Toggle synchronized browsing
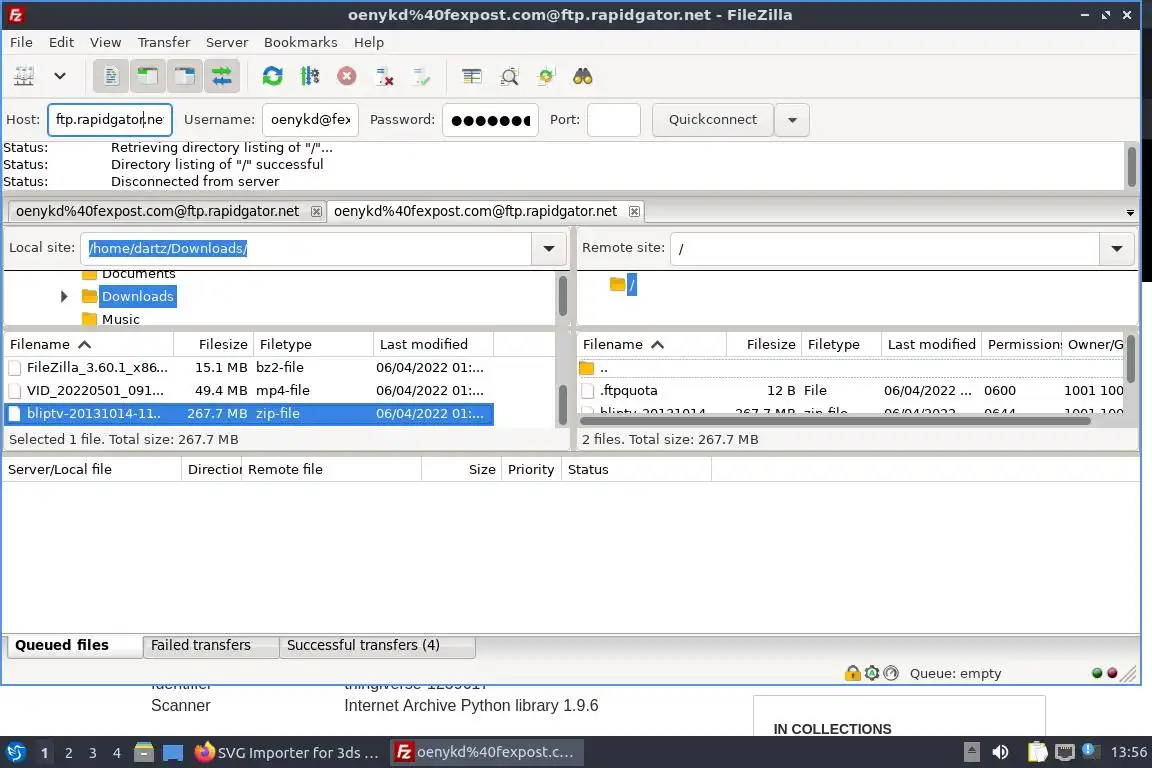Viewport: 1152px width, 768px height. point(546,76)
